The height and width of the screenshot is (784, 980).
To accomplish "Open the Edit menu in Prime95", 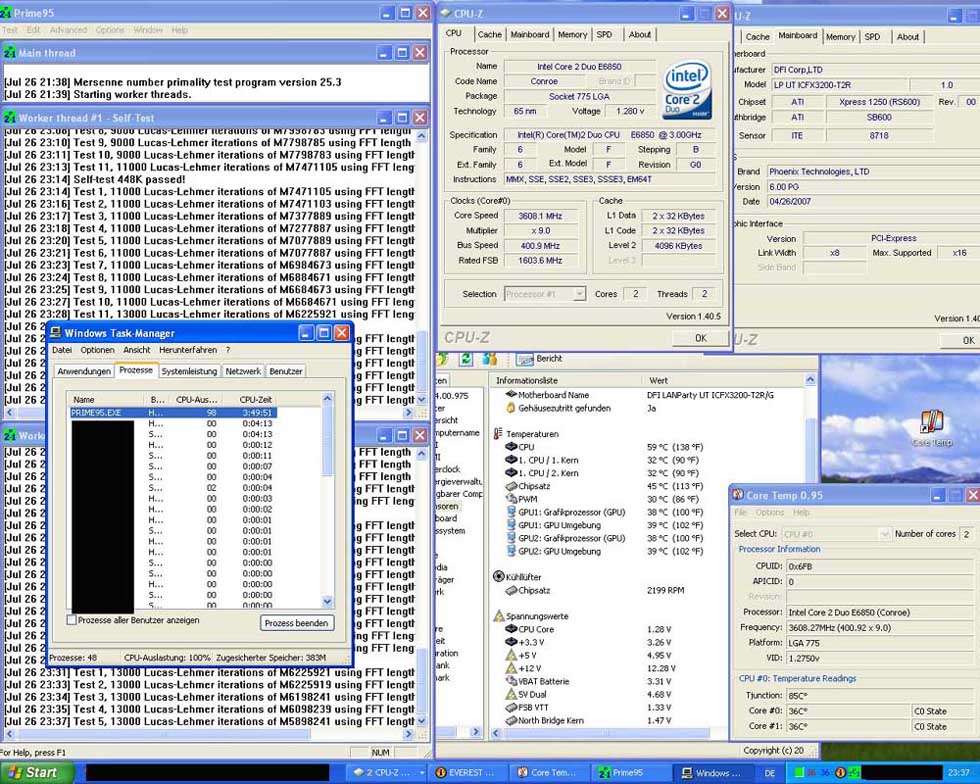I will pos(34,29).
